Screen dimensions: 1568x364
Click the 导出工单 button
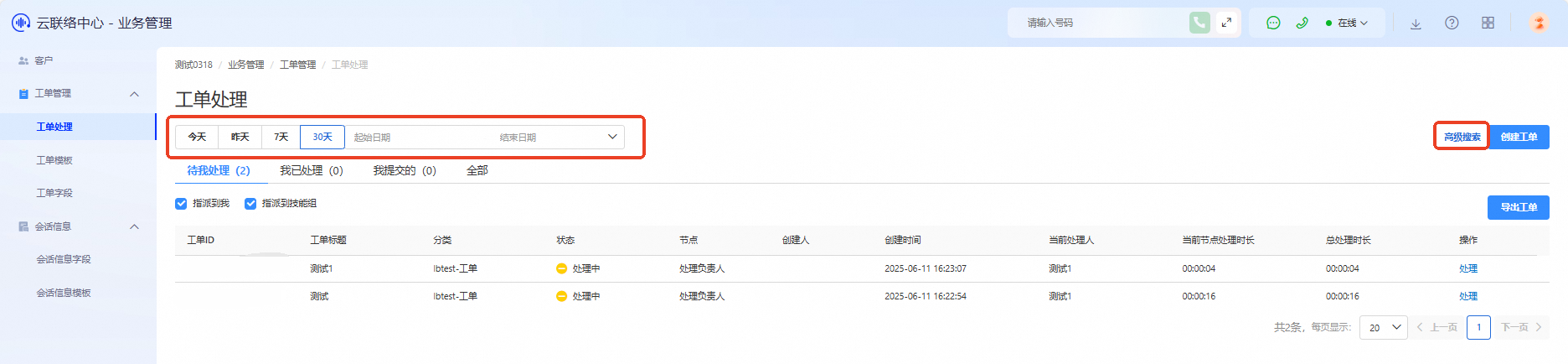point(1519,207)
